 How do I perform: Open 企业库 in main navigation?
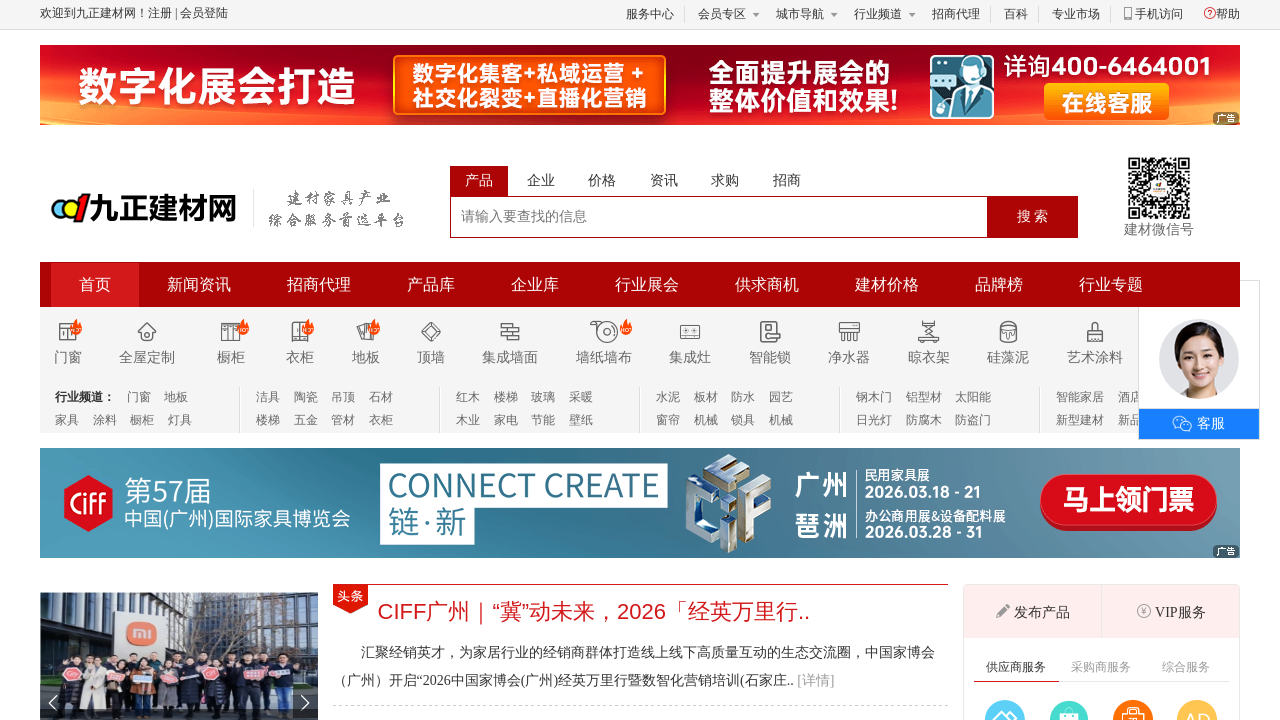click(535, 285)
